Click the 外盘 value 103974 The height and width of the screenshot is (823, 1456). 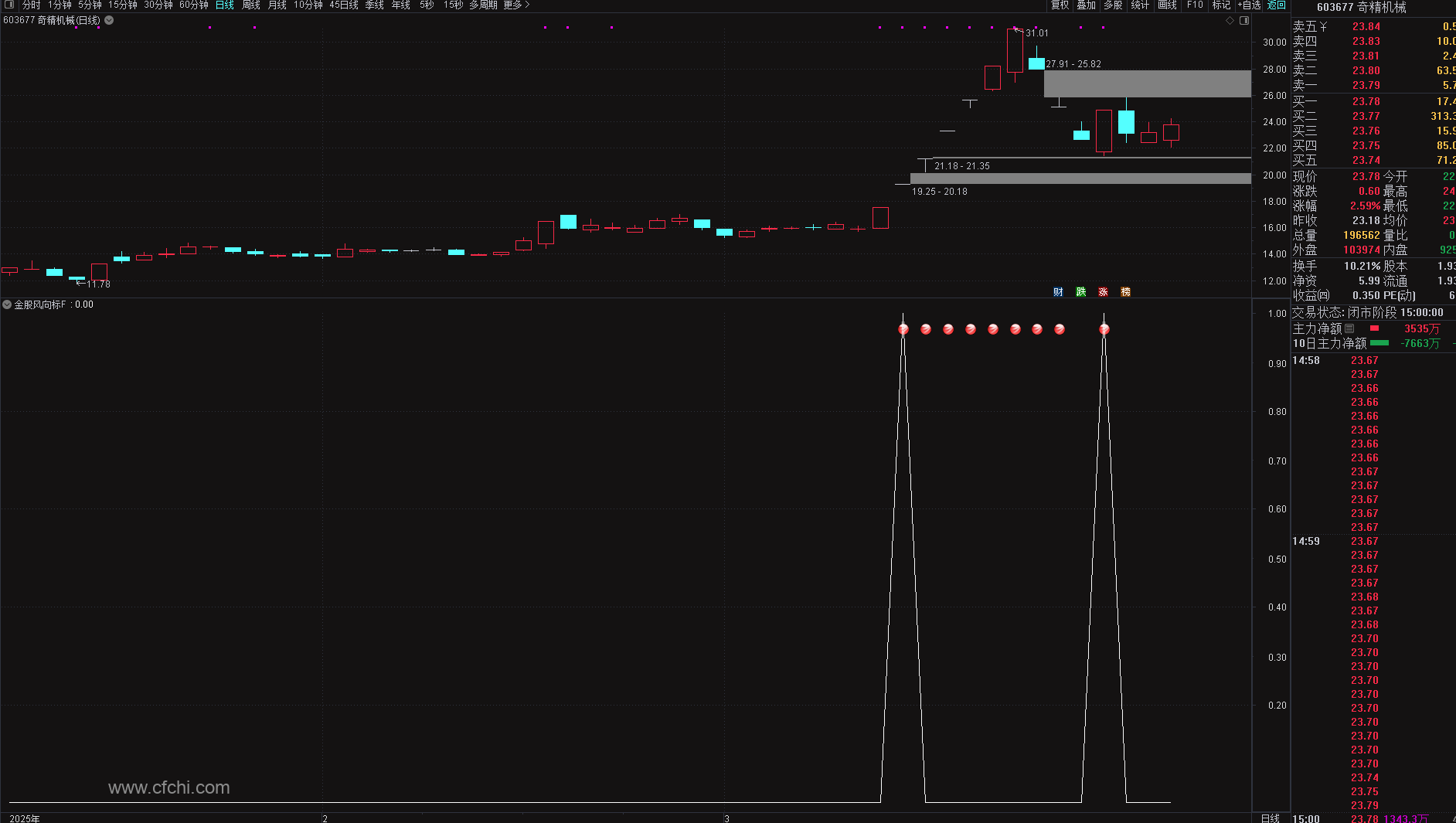pos(1362,250)
